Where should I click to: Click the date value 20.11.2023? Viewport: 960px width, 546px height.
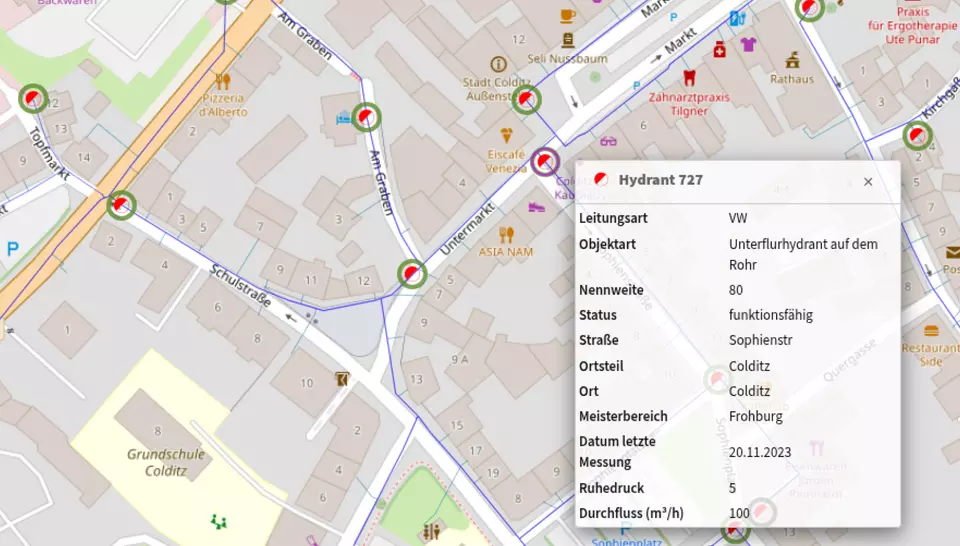coord(760,452)
